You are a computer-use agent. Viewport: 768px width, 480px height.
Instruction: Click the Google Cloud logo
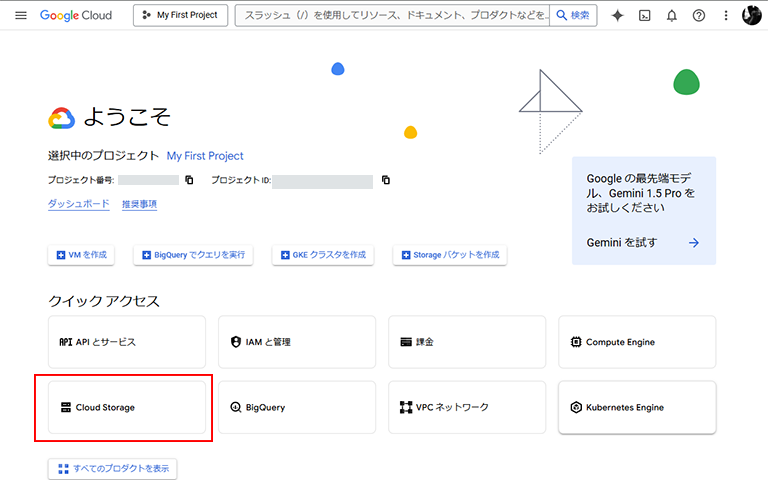76,15
